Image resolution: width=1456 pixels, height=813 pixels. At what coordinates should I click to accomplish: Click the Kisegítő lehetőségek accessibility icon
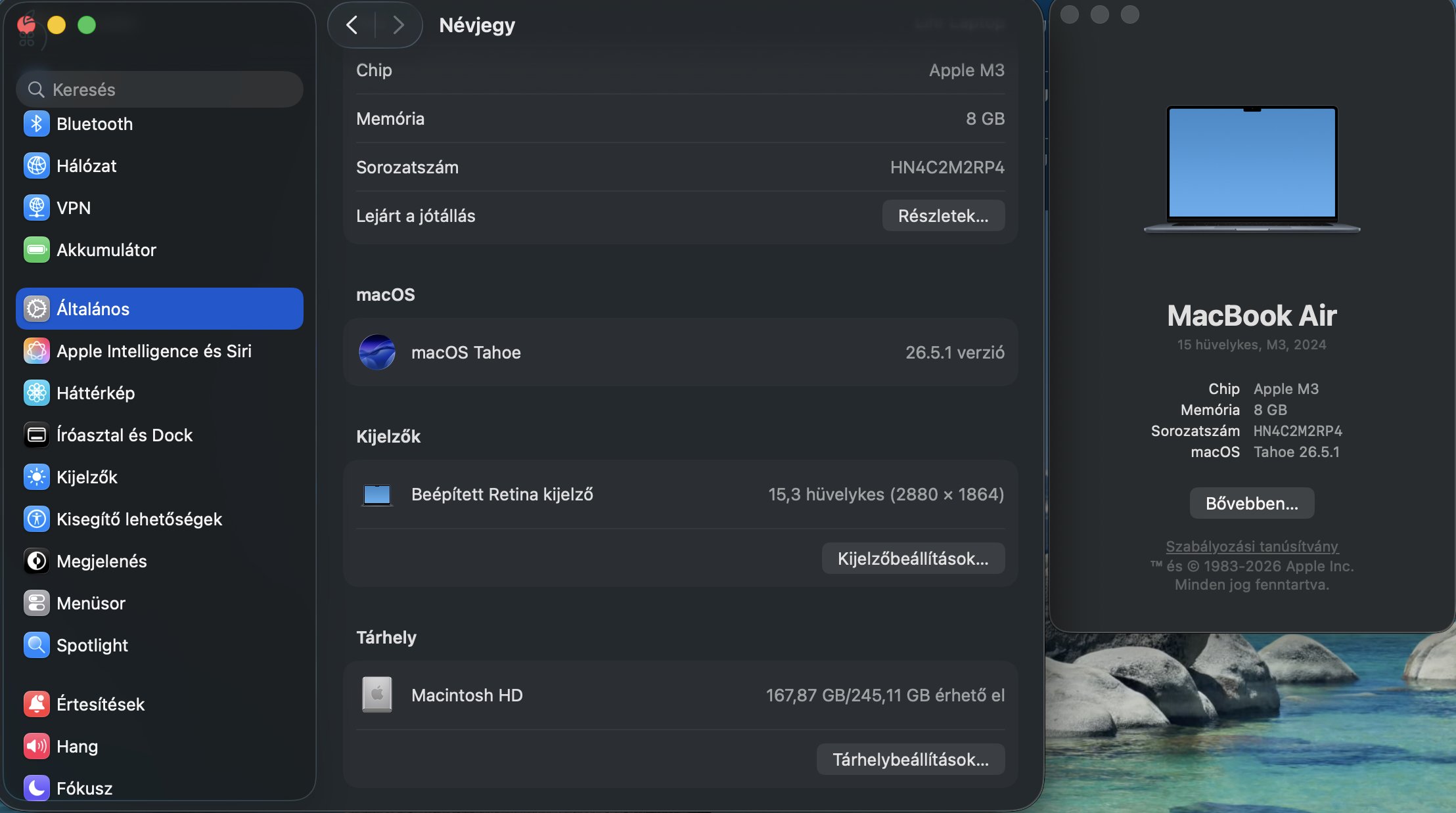click(37, 519)
